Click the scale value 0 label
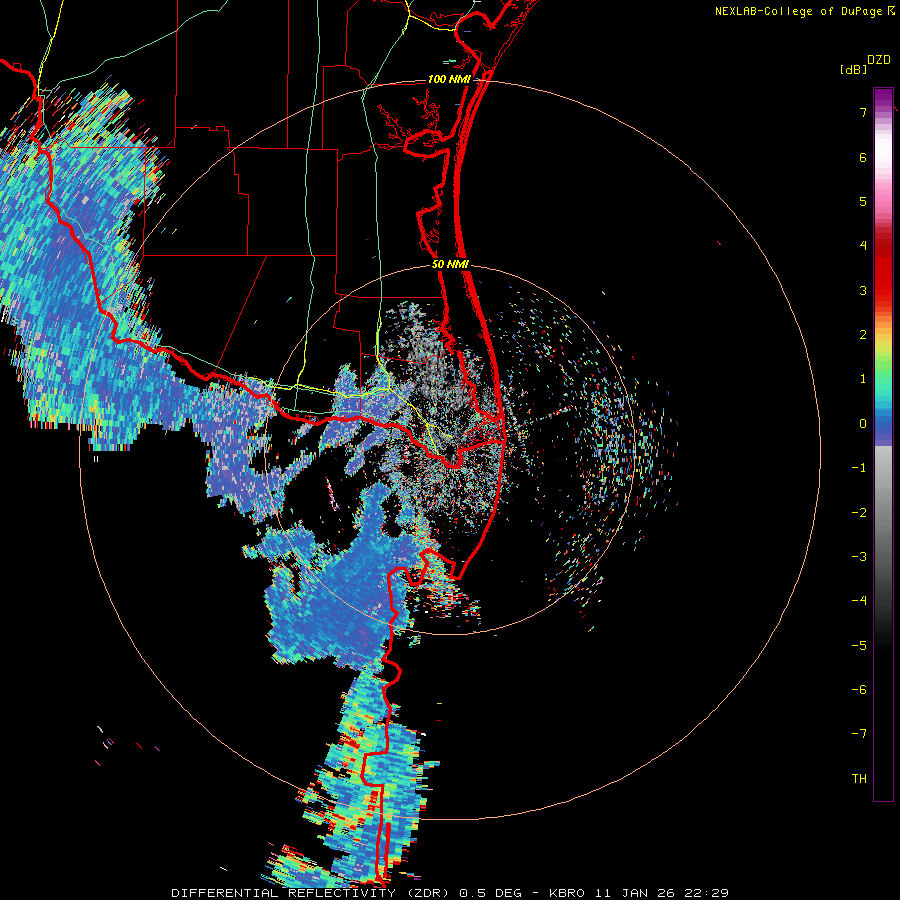The height and width of the screenshot is (900, 900). point(863,424)
